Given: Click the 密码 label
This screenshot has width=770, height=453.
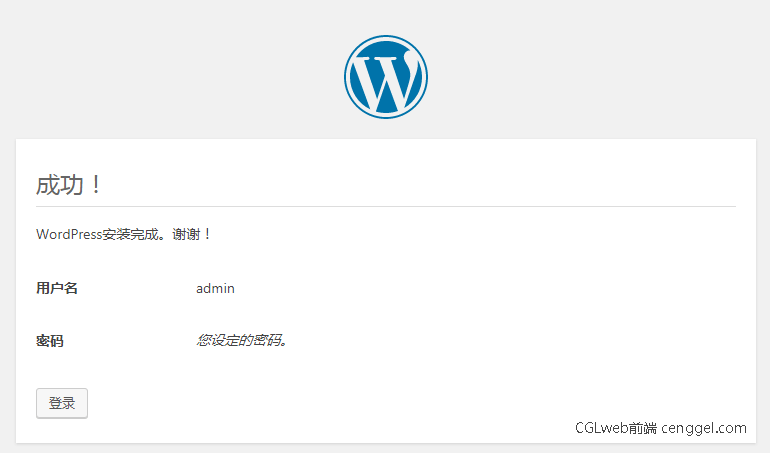Looking at the screenshot, I should click(x=50, y=340).
